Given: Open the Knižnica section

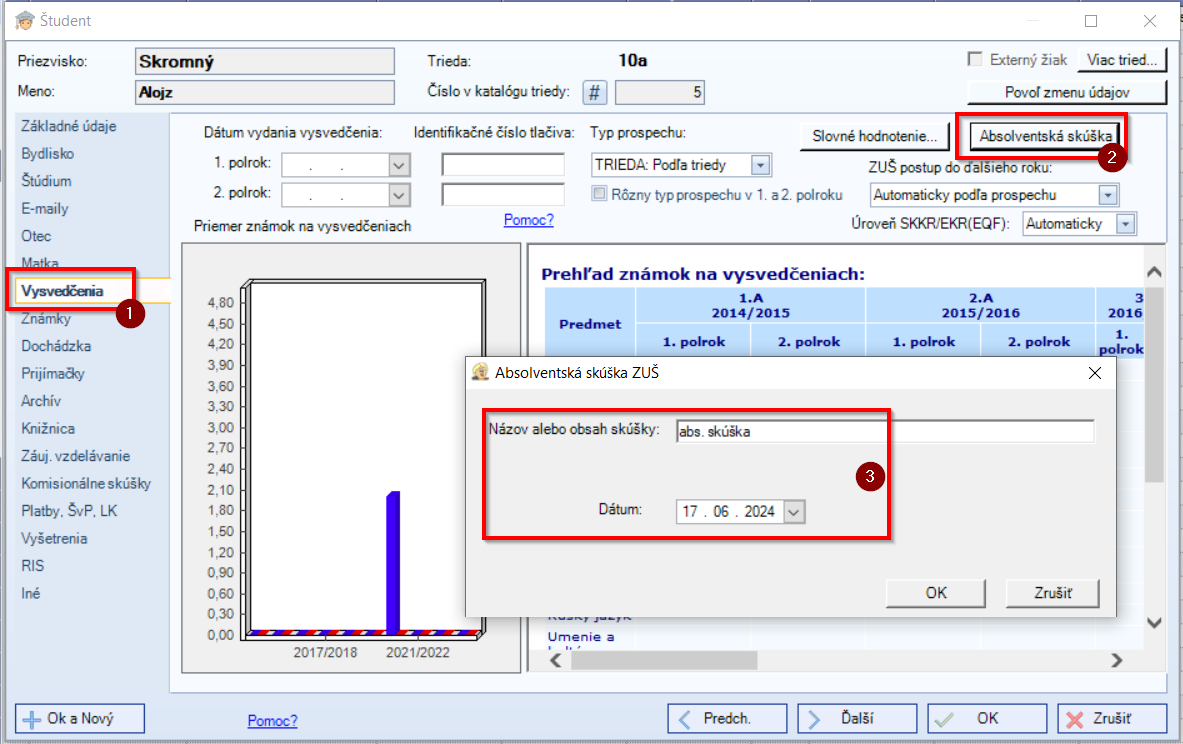Looking at the screenshot, I should 48,428.
